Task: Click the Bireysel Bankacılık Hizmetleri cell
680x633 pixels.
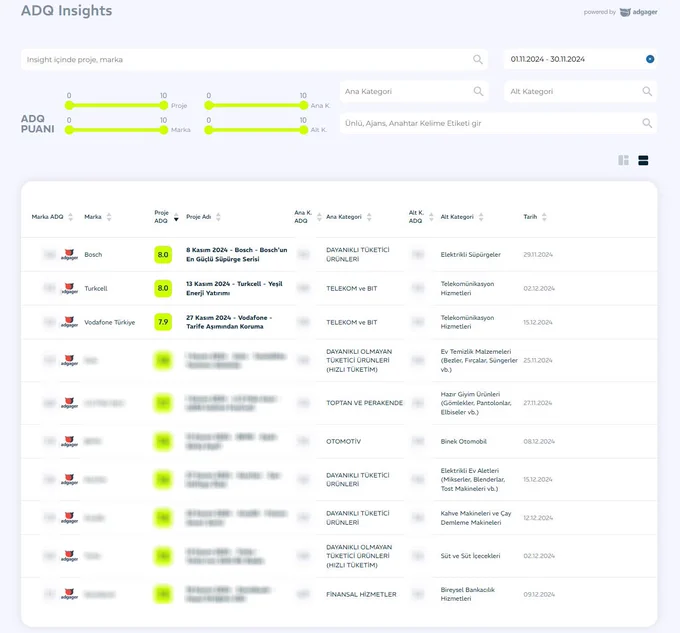Action: coord(468,594)
